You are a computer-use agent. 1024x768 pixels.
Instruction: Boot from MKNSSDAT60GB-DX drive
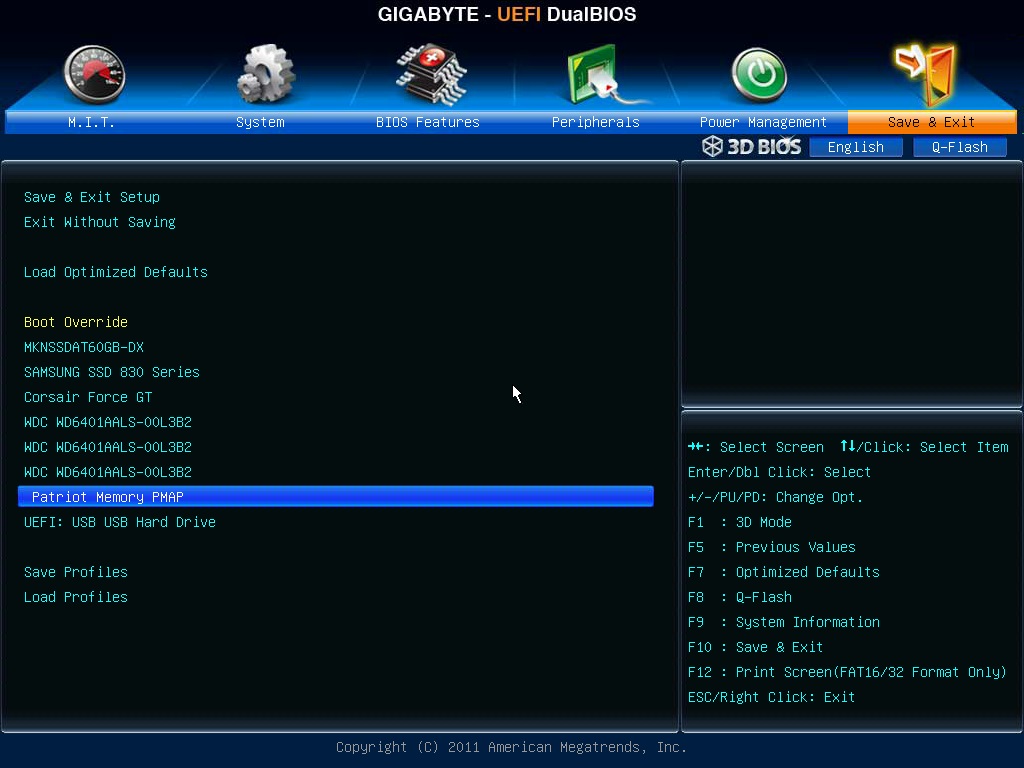tap(84, 347)
